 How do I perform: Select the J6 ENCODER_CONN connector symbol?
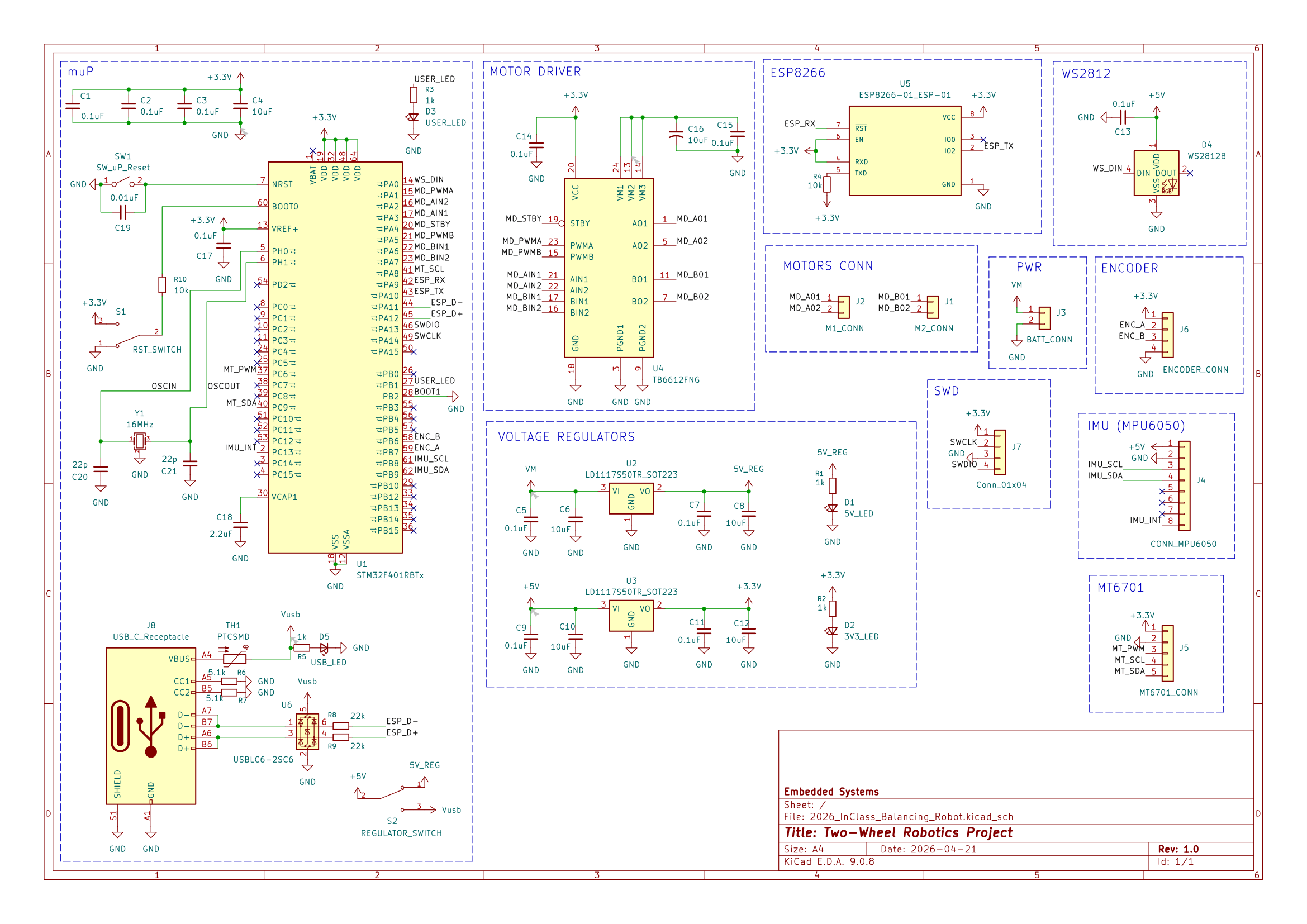coord(1167,335)
